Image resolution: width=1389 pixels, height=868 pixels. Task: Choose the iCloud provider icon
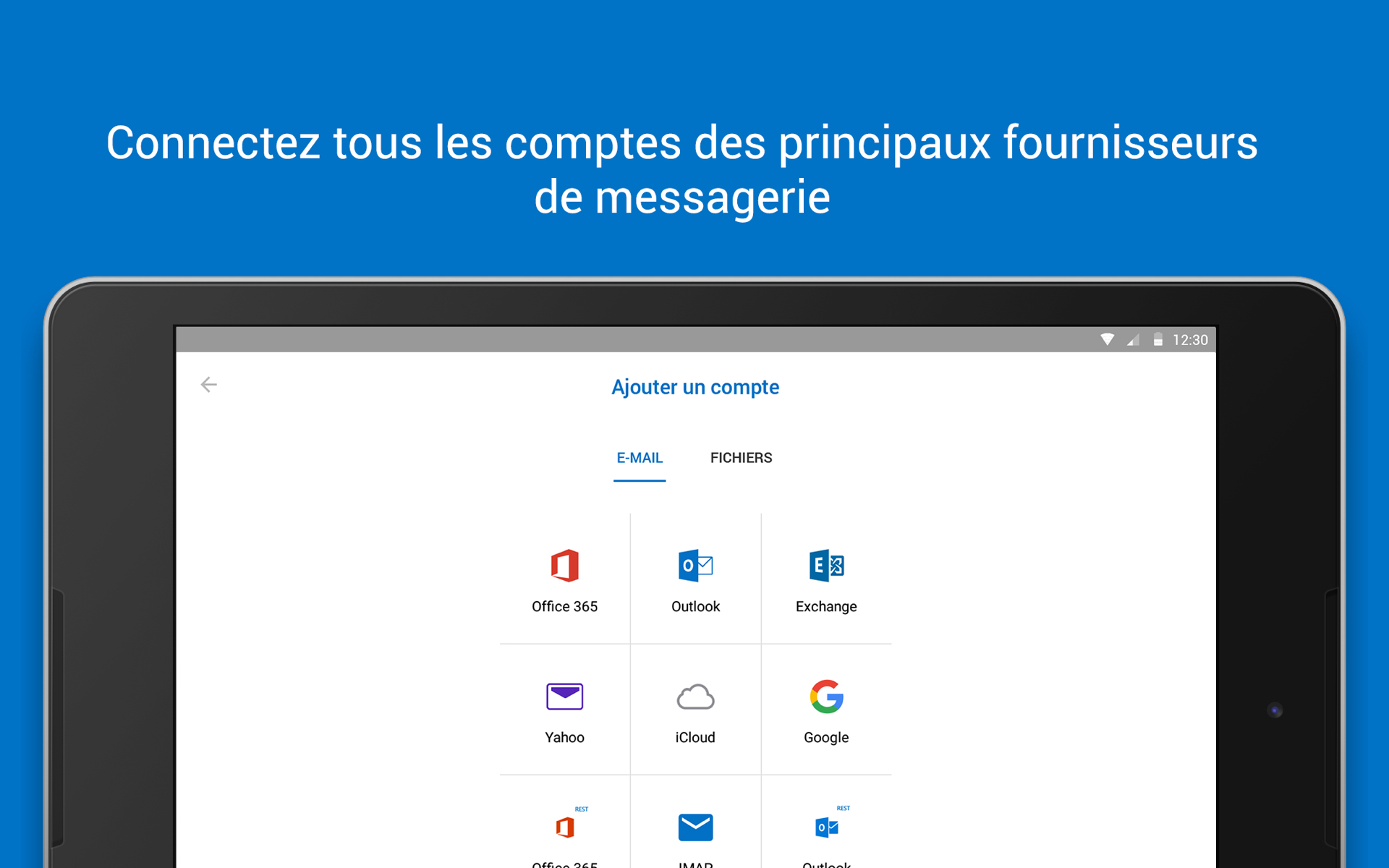click(695, 697)
